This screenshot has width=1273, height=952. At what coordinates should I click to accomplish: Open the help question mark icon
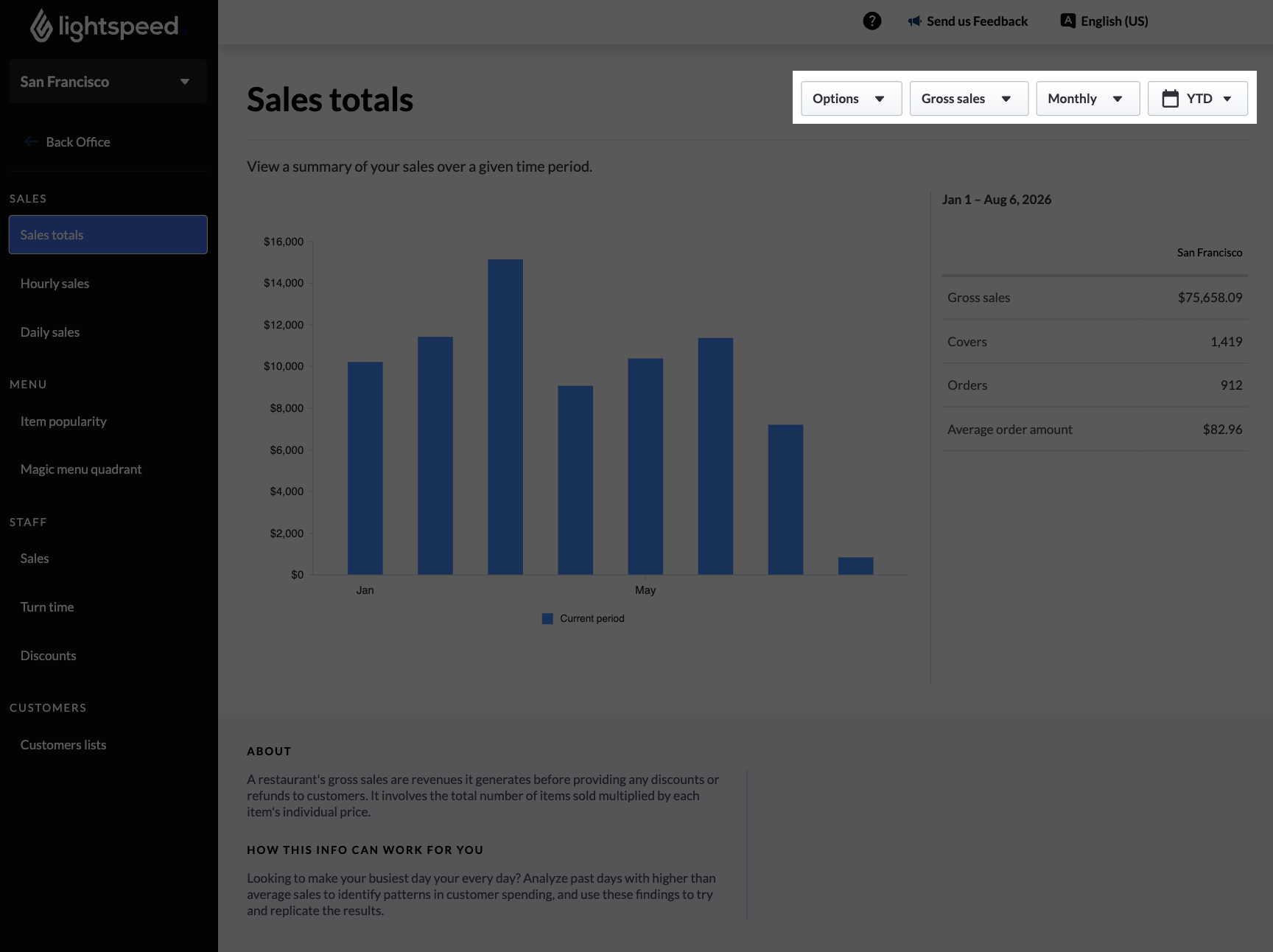point(872,21)
